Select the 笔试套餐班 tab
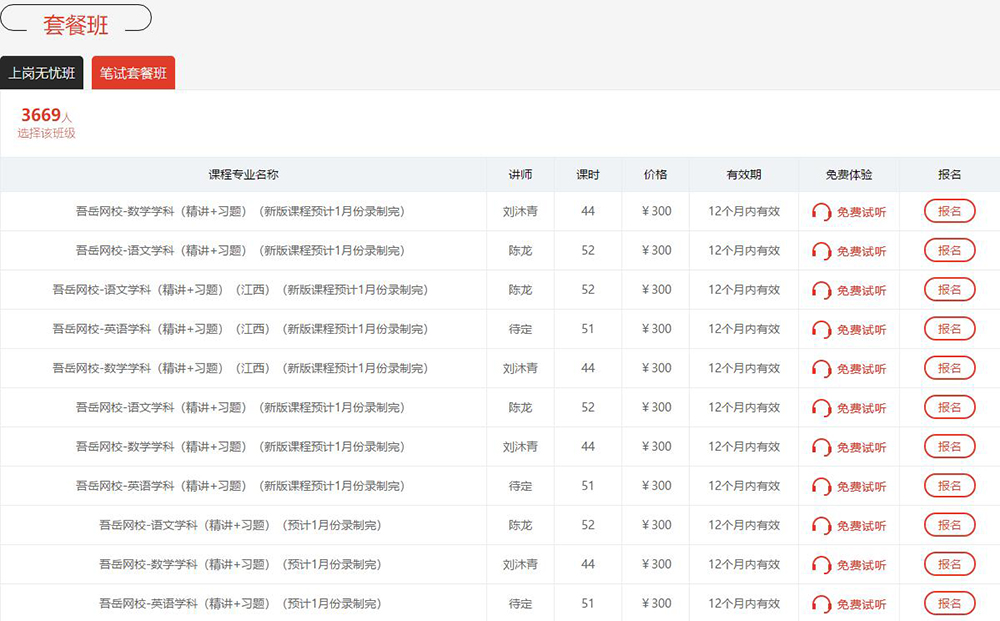This screenshot has height=621, width=1000. [x=133, y=73]
